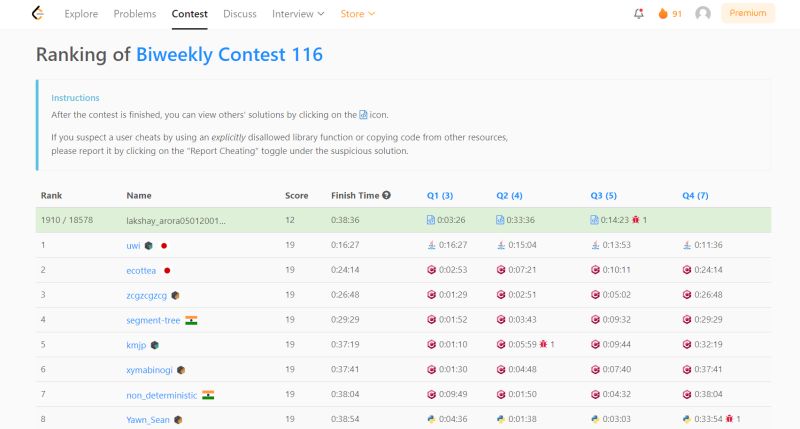Click bug penalty icon in kmjp's Q2
Screen dimensions: 800x429
pos(543,344)
